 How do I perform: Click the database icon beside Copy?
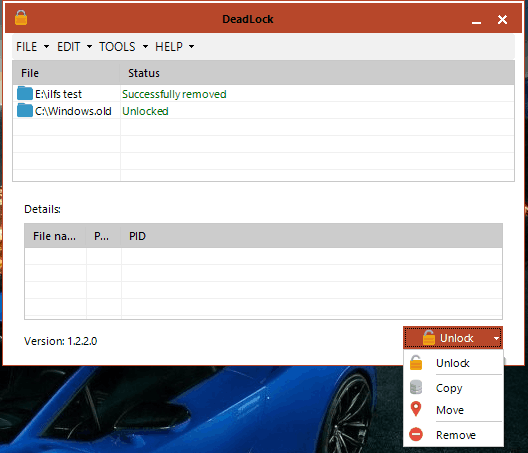pyautogui.click(x=416, y=387)
